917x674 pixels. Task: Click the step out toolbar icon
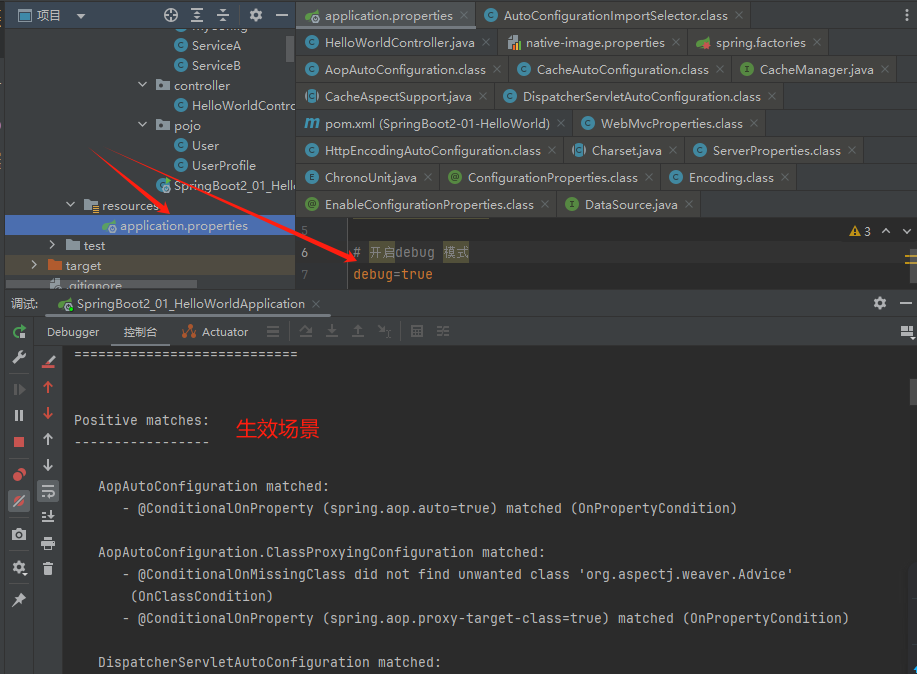point(357,332)
